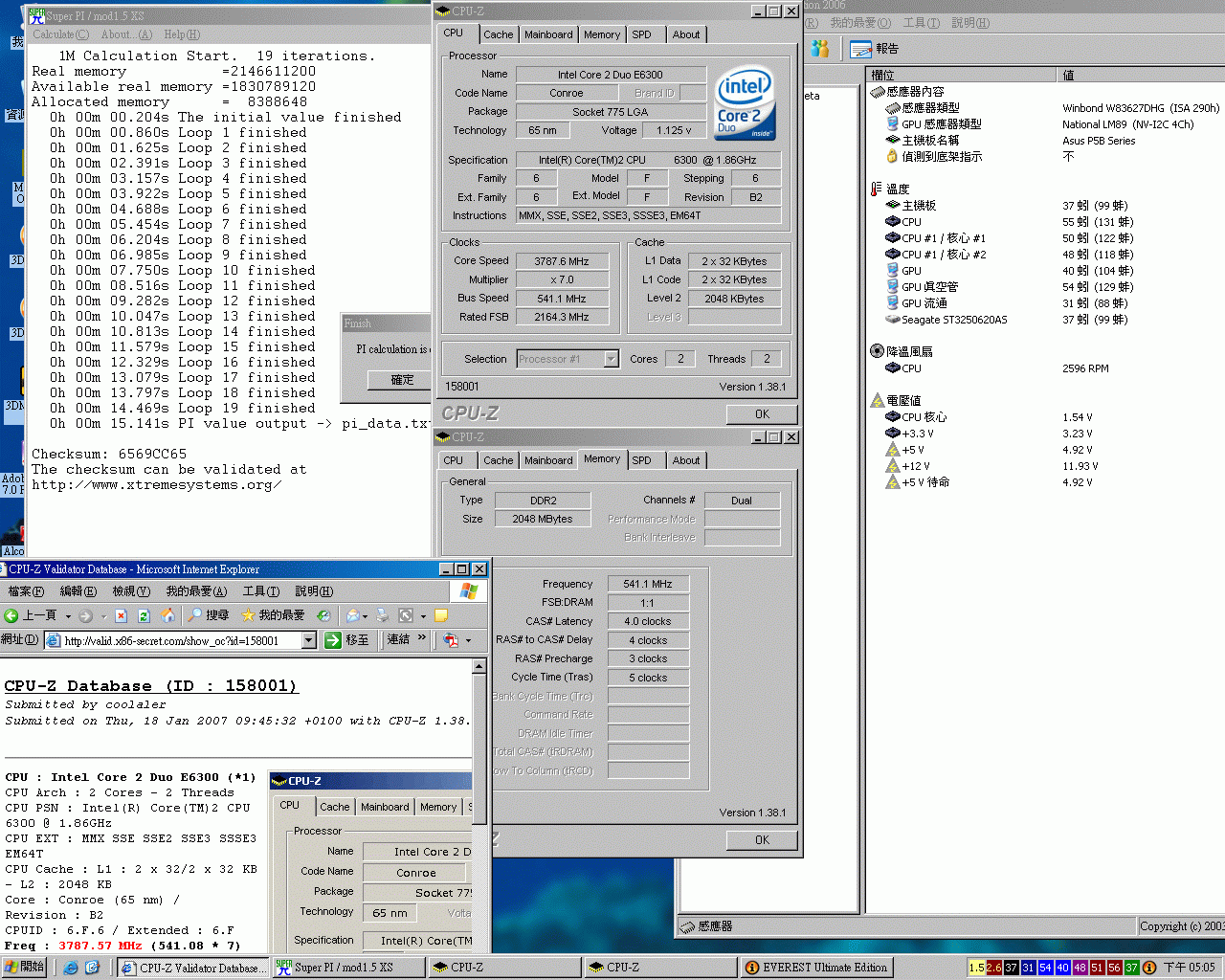Switch to Mainboard tab in upper CPU-Z
Image resolution: width=1225 pixels, height=980 pixels.
[548, 34]
